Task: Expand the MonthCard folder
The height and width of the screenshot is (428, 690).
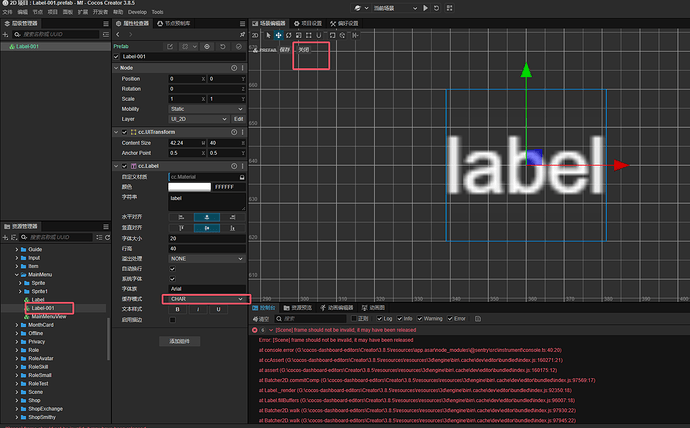Action: click(17, 325)
